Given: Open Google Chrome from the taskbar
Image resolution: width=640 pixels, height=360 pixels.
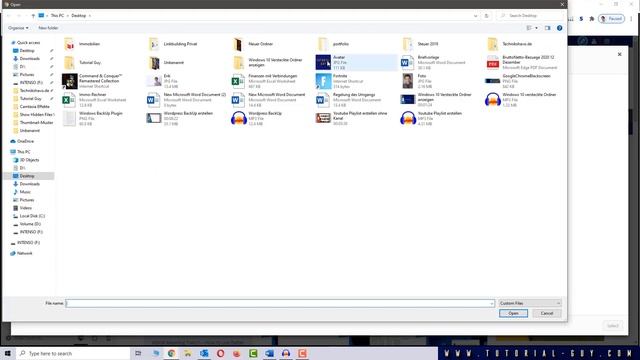Looking at the screenshot, I should pos(171,353).
